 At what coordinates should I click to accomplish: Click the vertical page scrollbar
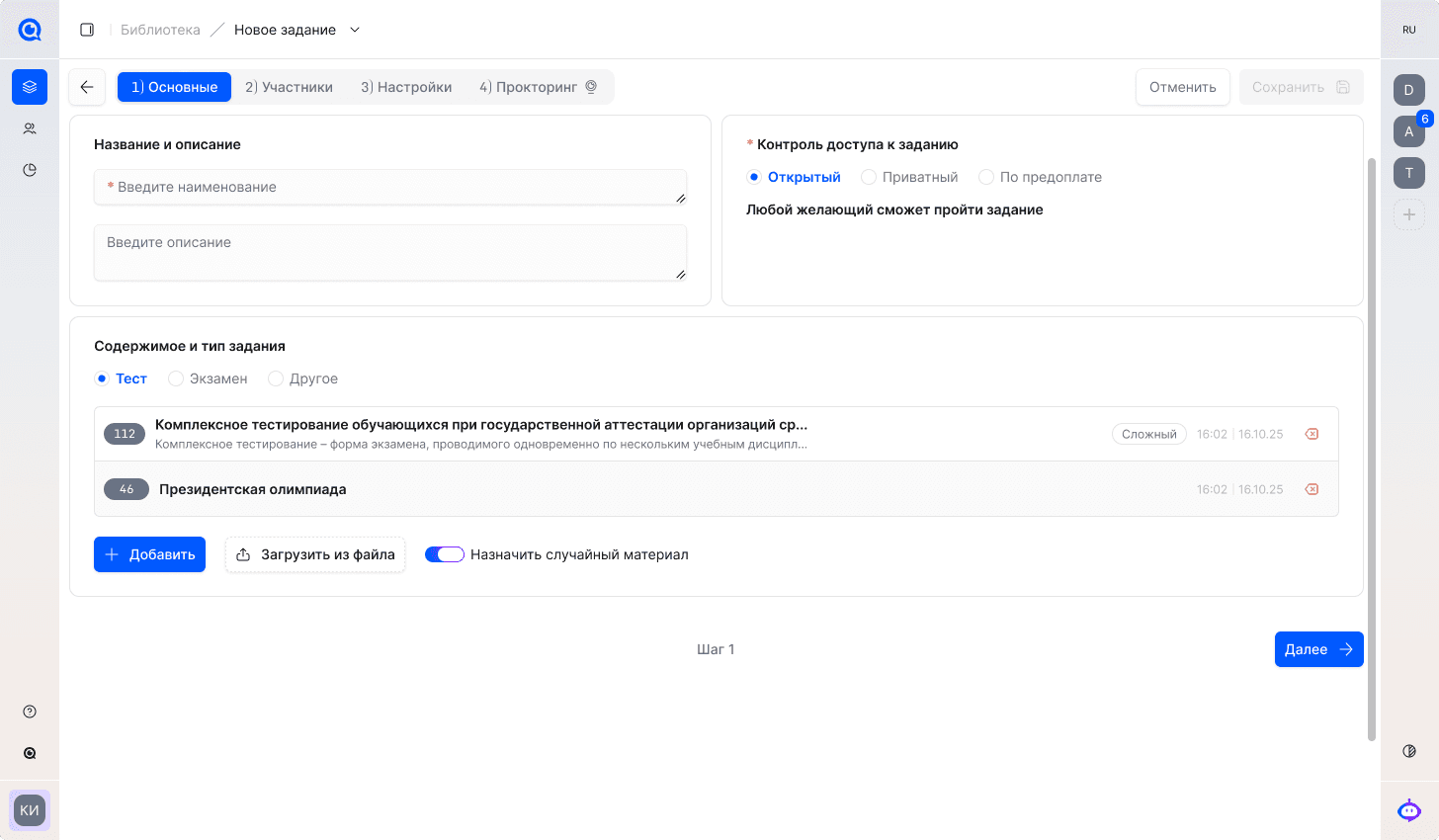(1371, 449)
